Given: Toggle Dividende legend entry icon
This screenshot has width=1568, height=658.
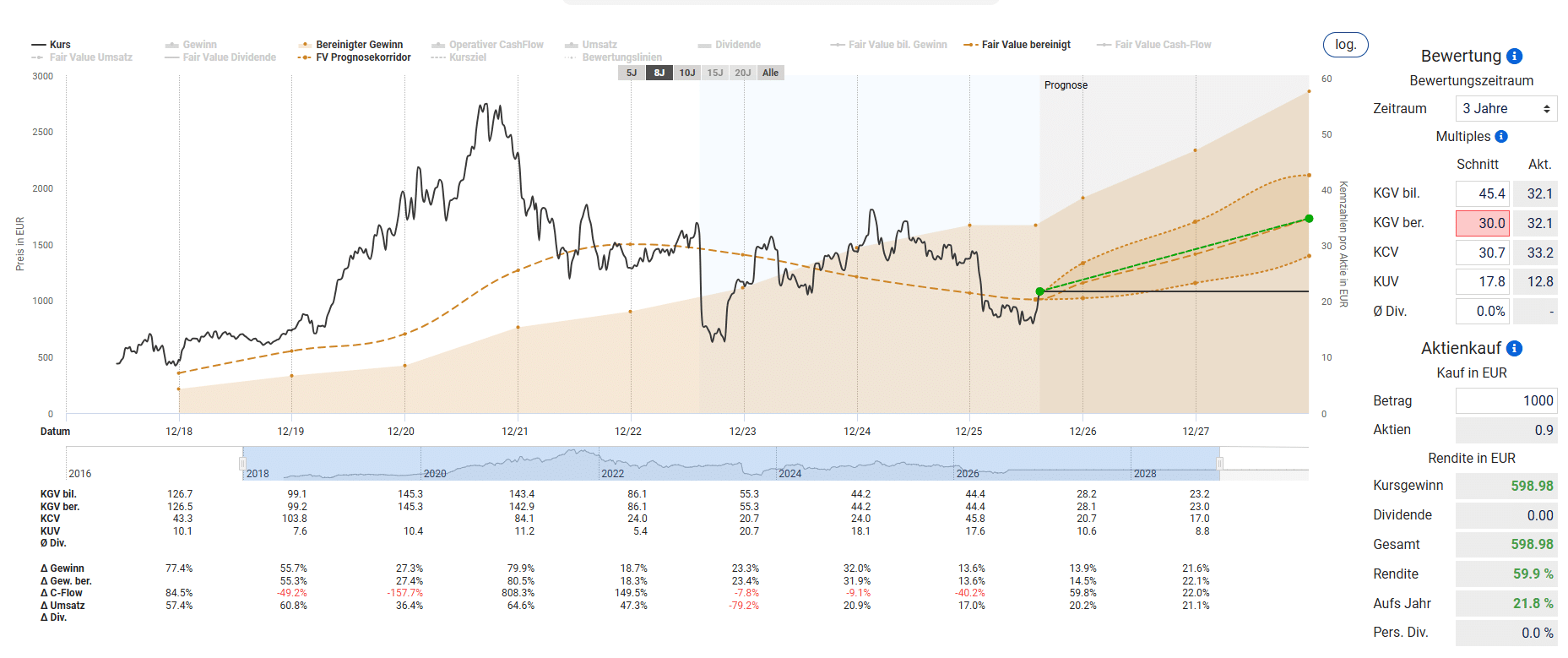Looking at the screenshot, I should point(705,45).
